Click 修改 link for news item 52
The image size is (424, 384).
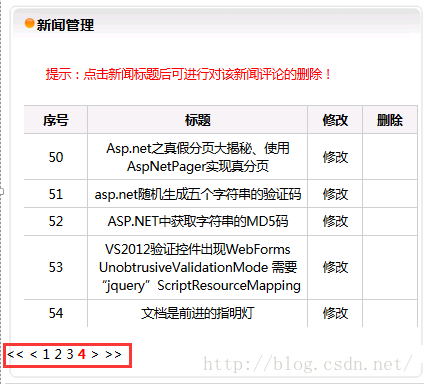[335, 221]
